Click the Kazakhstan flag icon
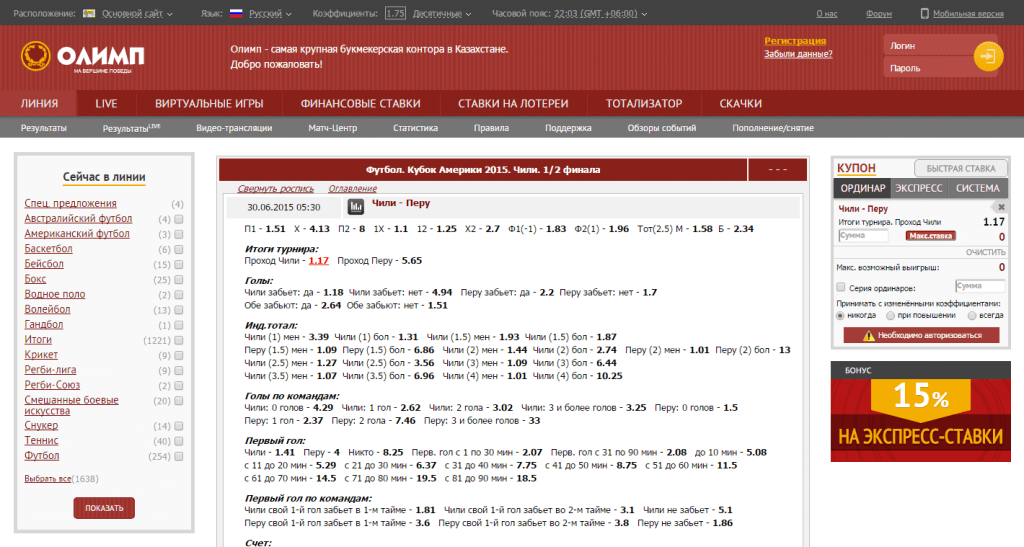Image resolution: width=1024 pixels, height=547 pixels. (89, 13)
